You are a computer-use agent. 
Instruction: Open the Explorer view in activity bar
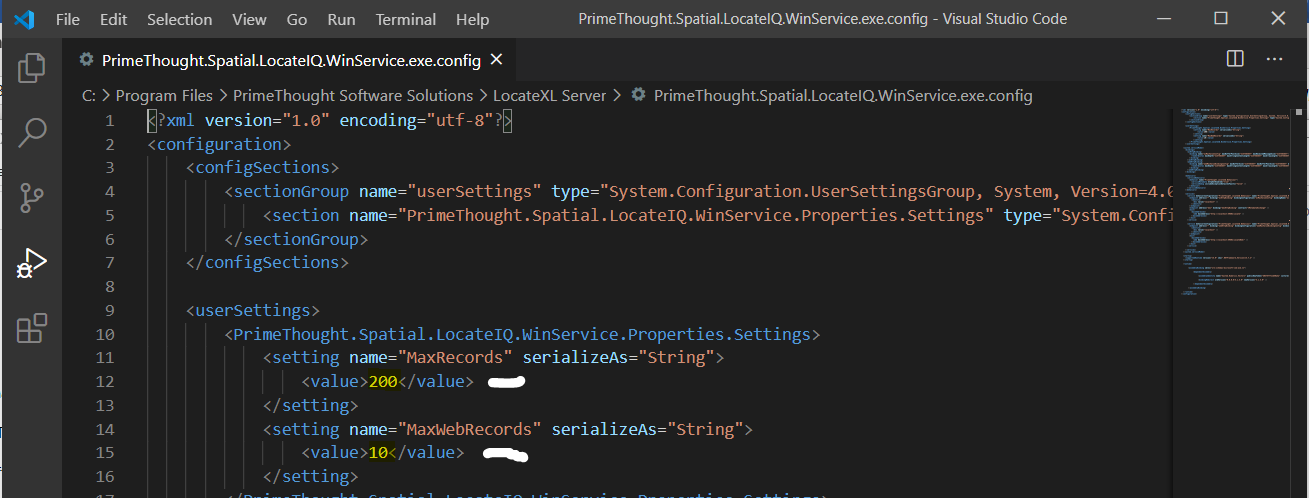pyautogui.click(x=32, y=67)
